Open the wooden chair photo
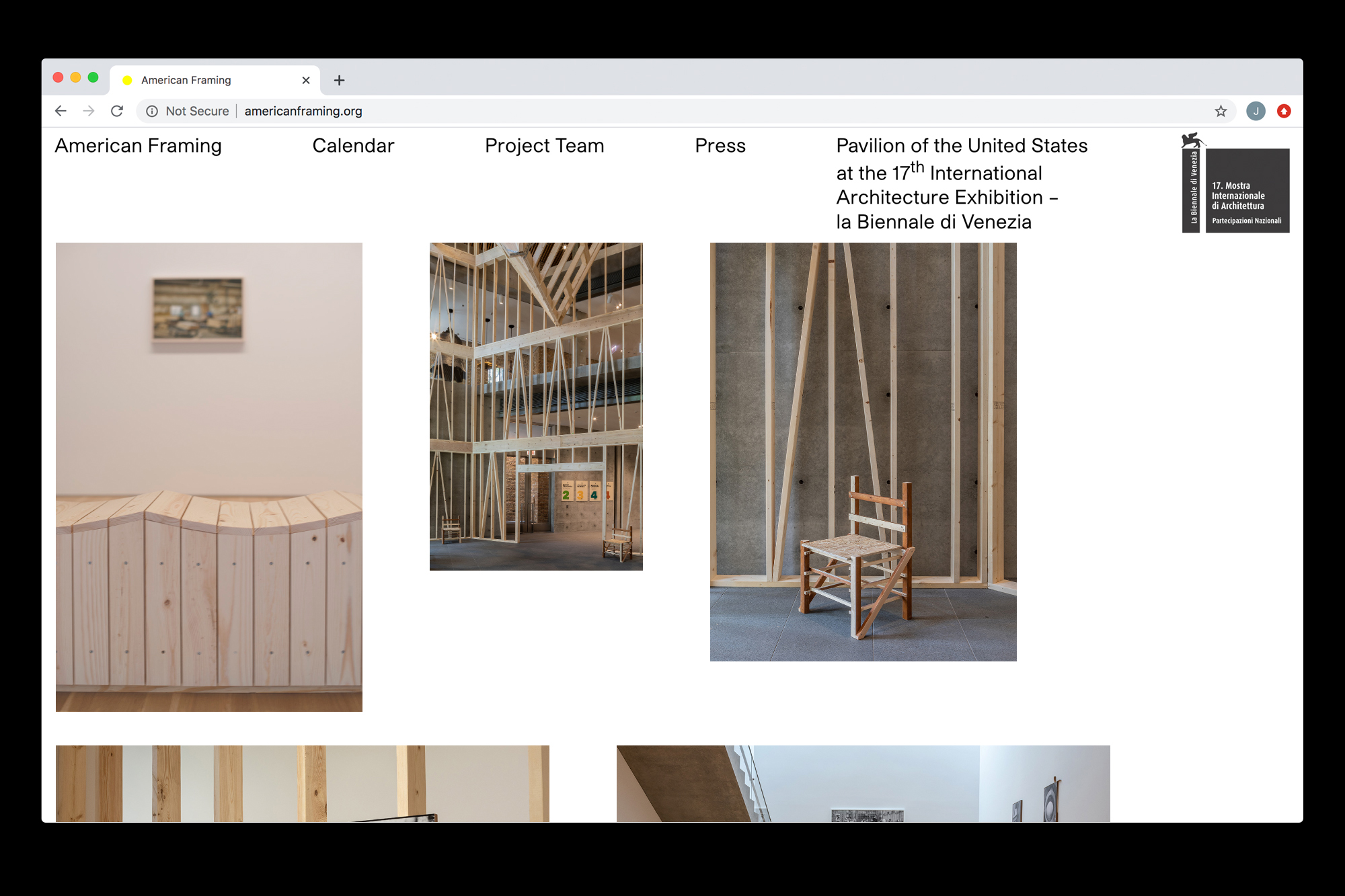 point(863,451)
